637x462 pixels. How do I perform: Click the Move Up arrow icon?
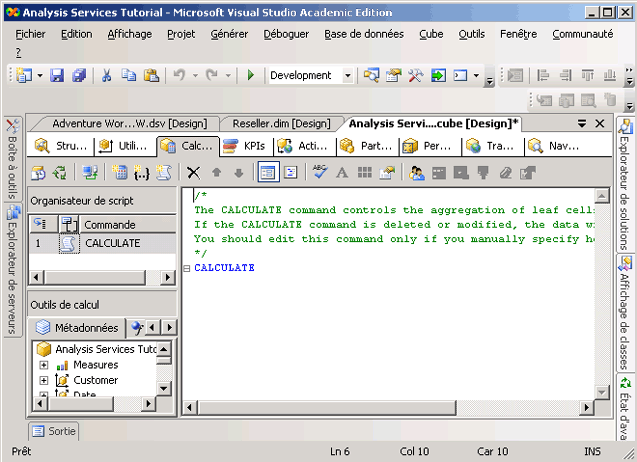(x=217, y=173)
